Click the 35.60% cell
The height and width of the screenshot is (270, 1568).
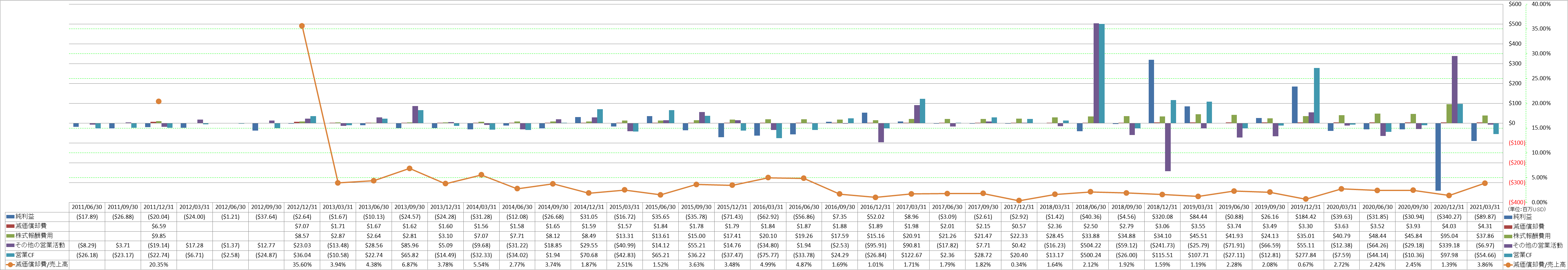(x=302, y=265)
